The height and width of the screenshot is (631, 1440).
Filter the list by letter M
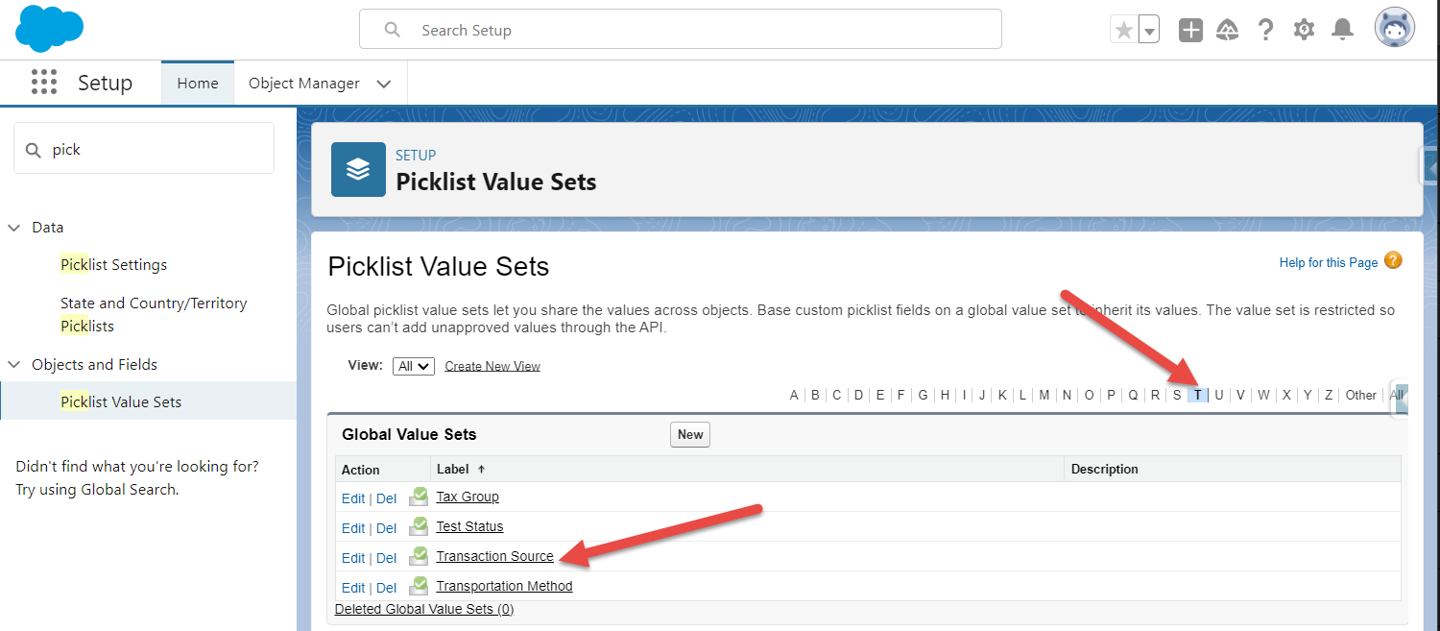click(x=1044, y=395)
